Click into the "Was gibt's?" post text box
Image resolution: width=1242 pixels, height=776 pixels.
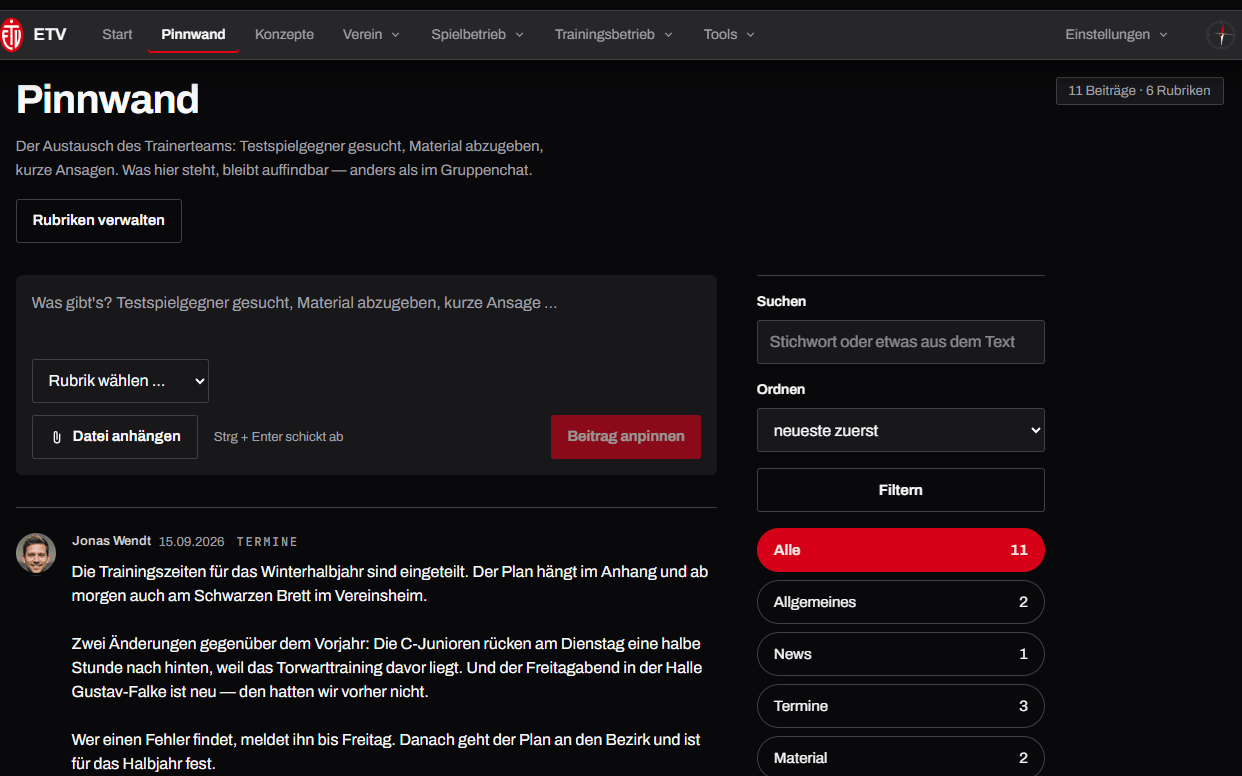366,315
